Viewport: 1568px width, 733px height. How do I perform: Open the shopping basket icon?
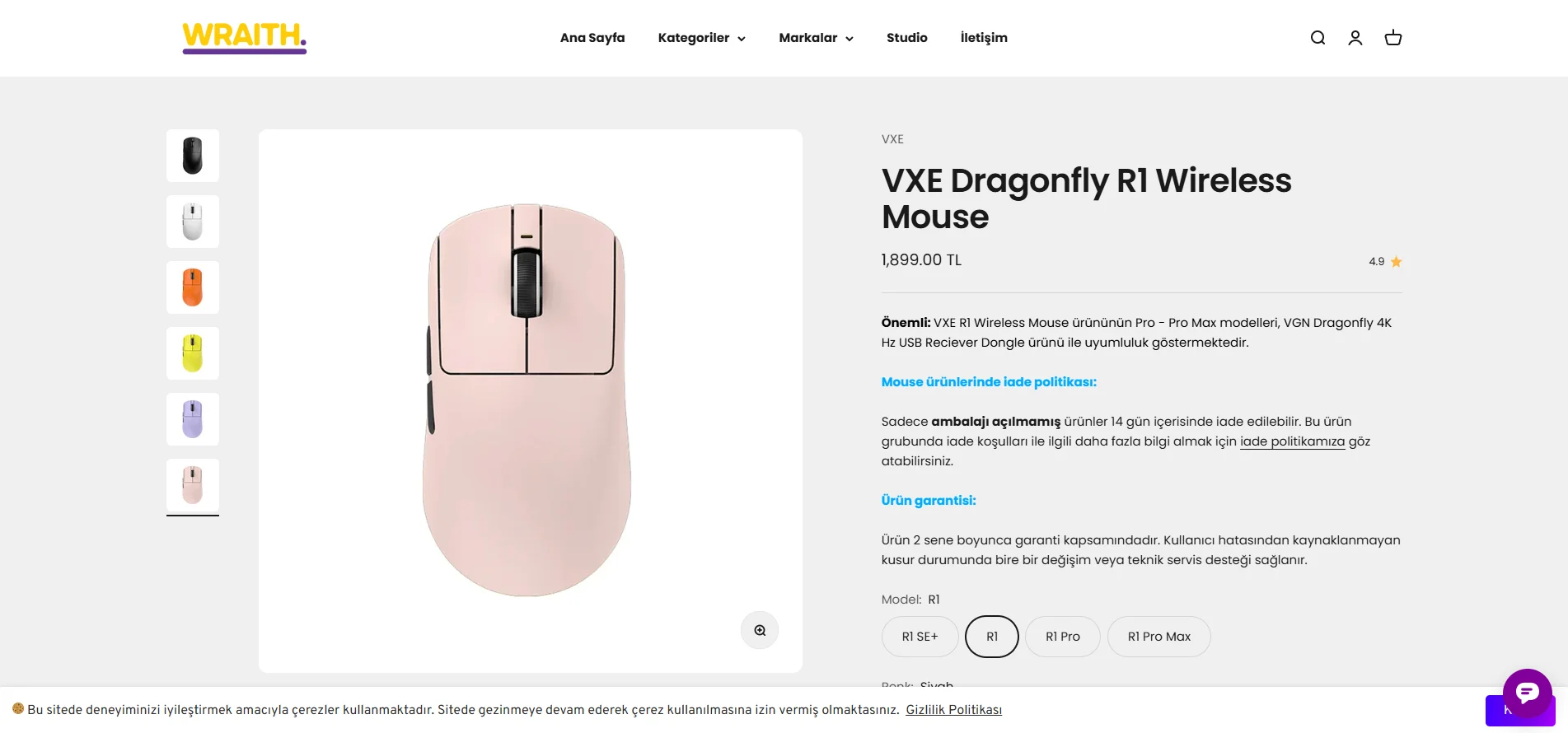1393,38
